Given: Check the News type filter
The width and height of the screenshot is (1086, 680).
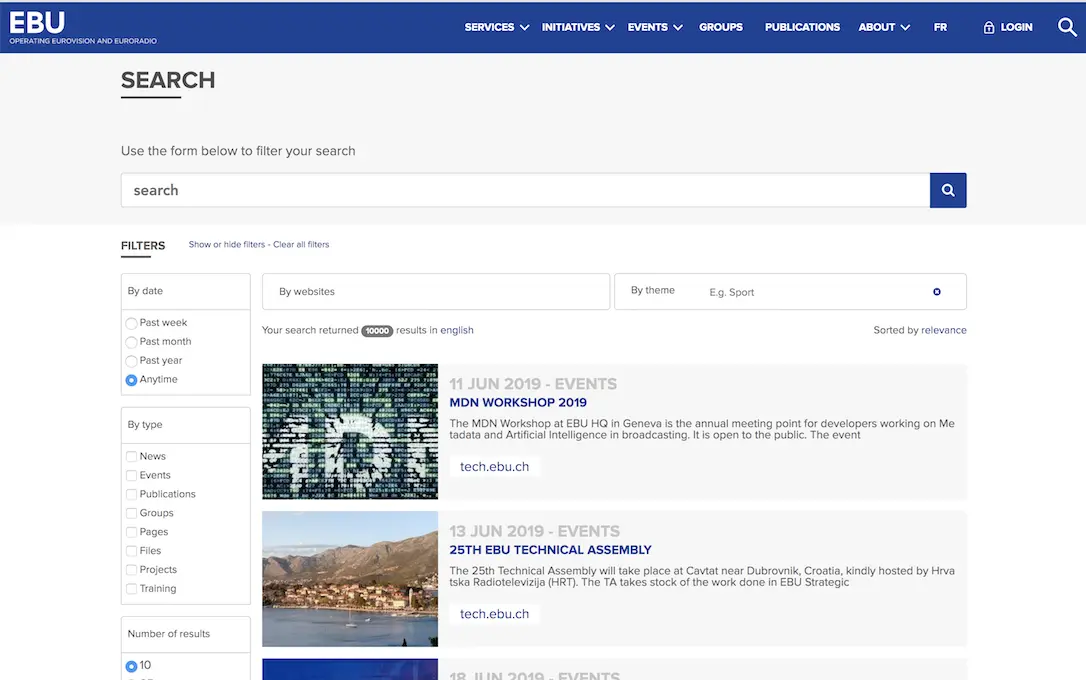Looking at the screenshot, I should pos(131,456).
